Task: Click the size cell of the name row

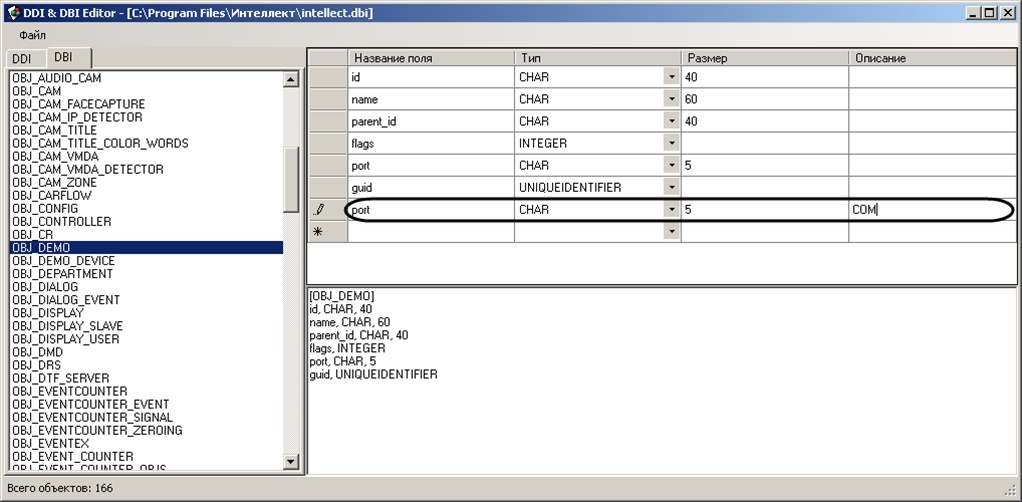Action: point(765,99)
